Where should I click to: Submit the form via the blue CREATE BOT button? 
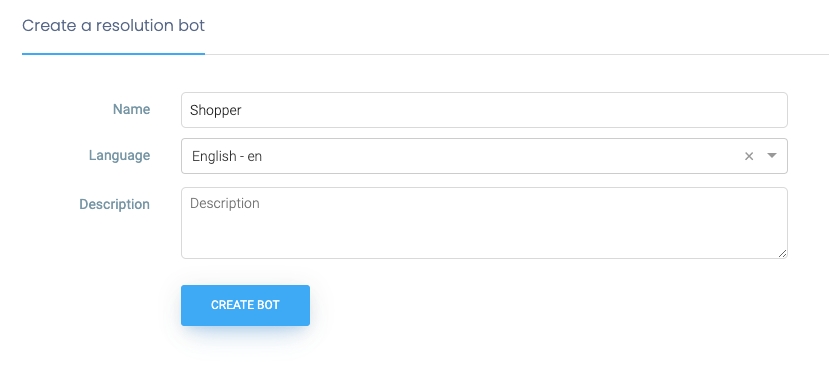tap(245, 305)
